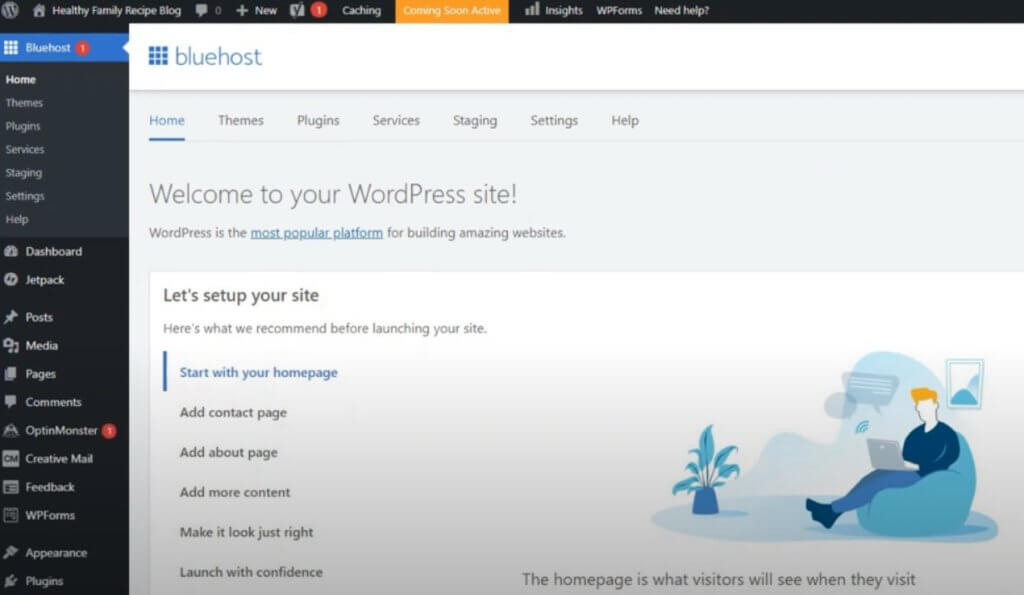Open the Help tab

pos(625,120)
